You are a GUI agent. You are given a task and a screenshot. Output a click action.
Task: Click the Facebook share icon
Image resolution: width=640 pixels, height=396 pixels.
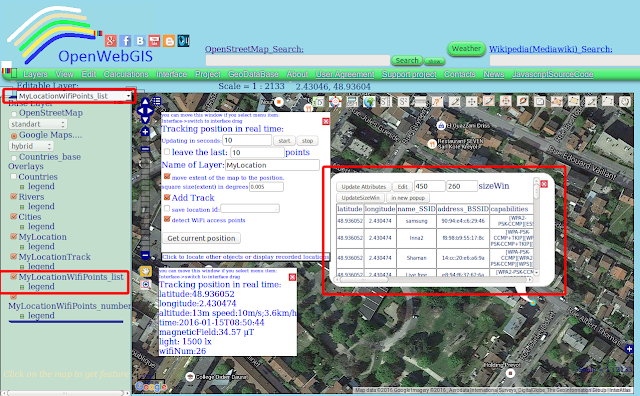(125, 41)
